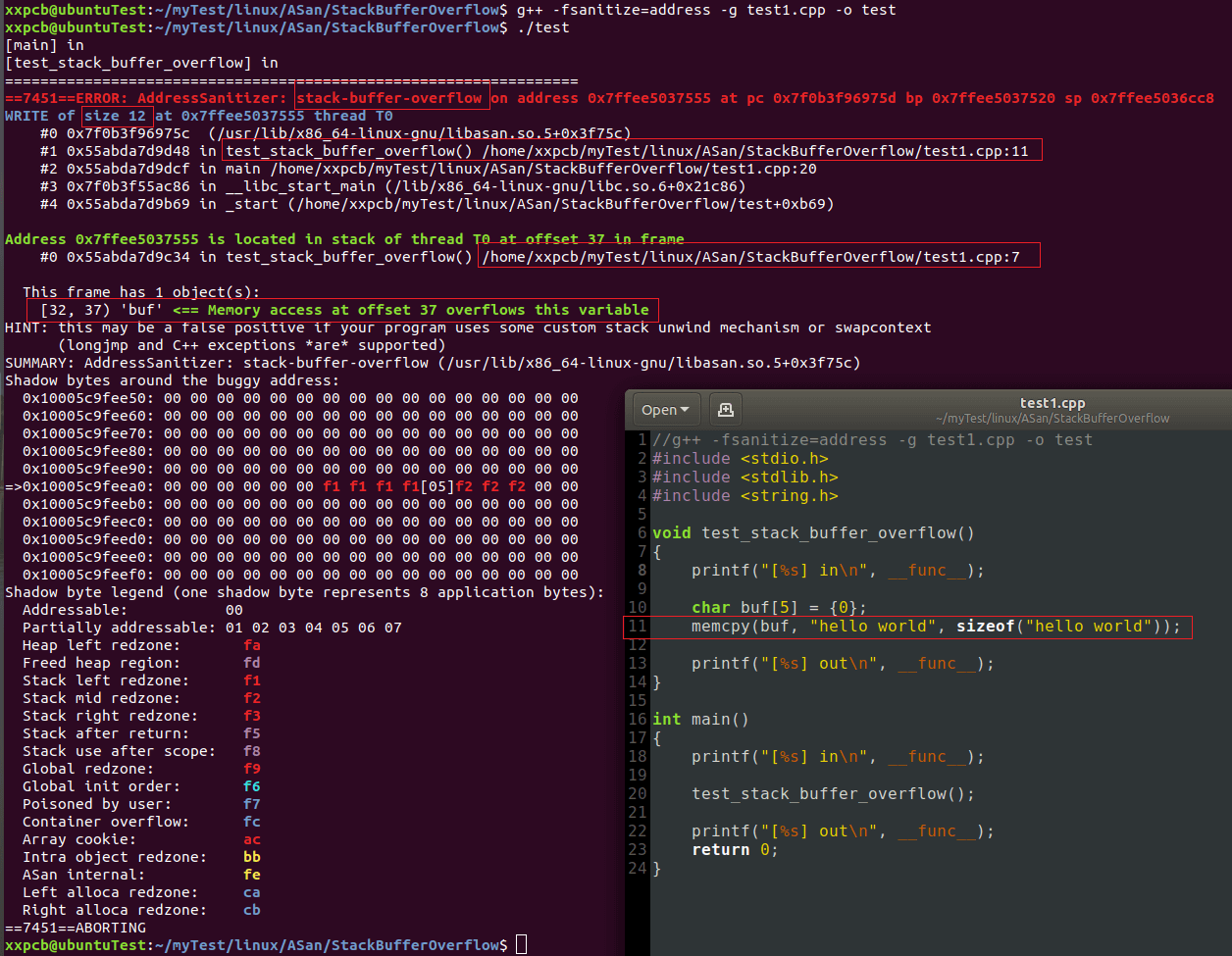Click the "Stack mid redzone: f2" legend entry

click(142, 698)
